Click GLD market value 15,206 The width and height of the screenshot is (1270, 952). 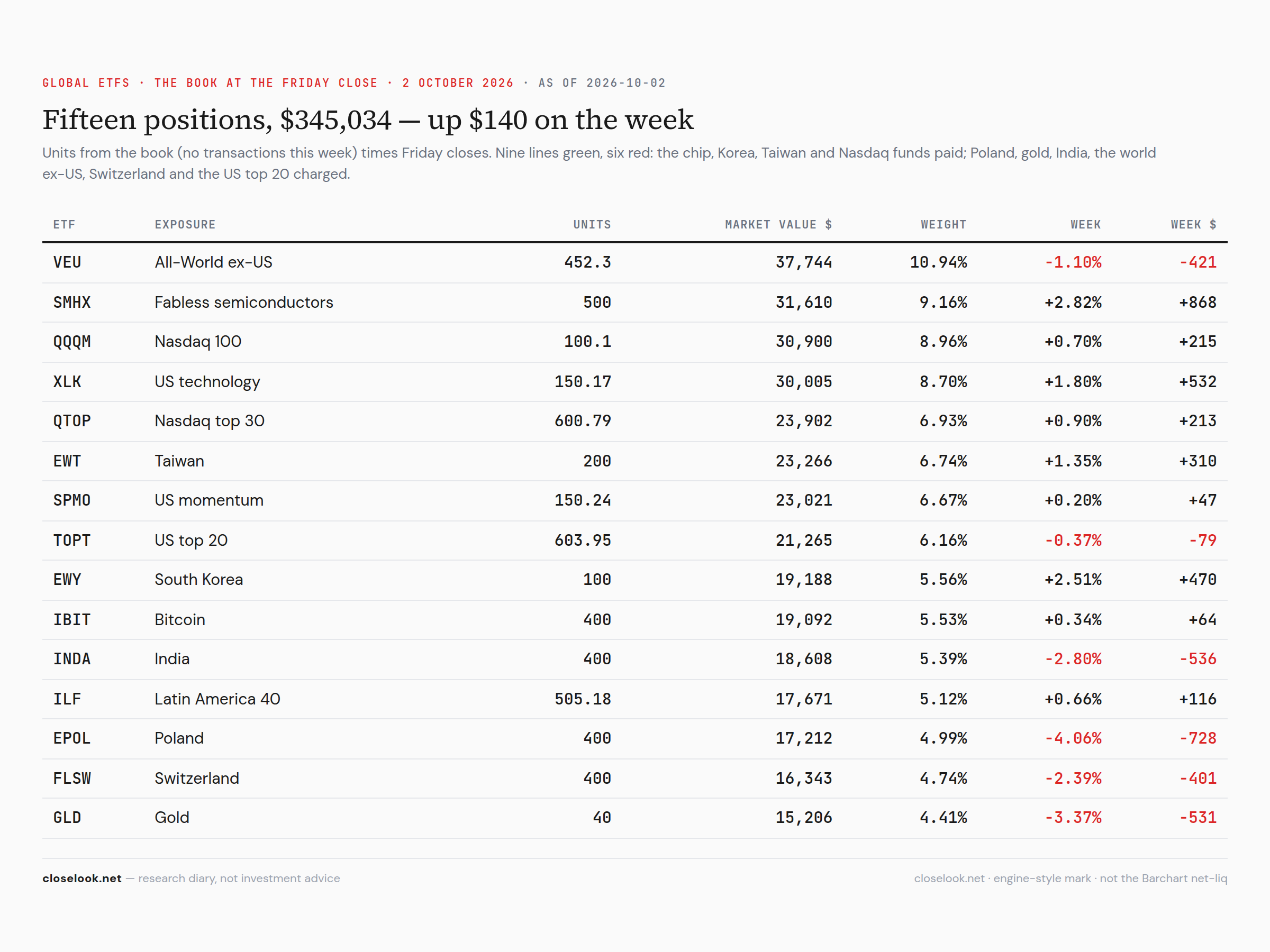804,818
